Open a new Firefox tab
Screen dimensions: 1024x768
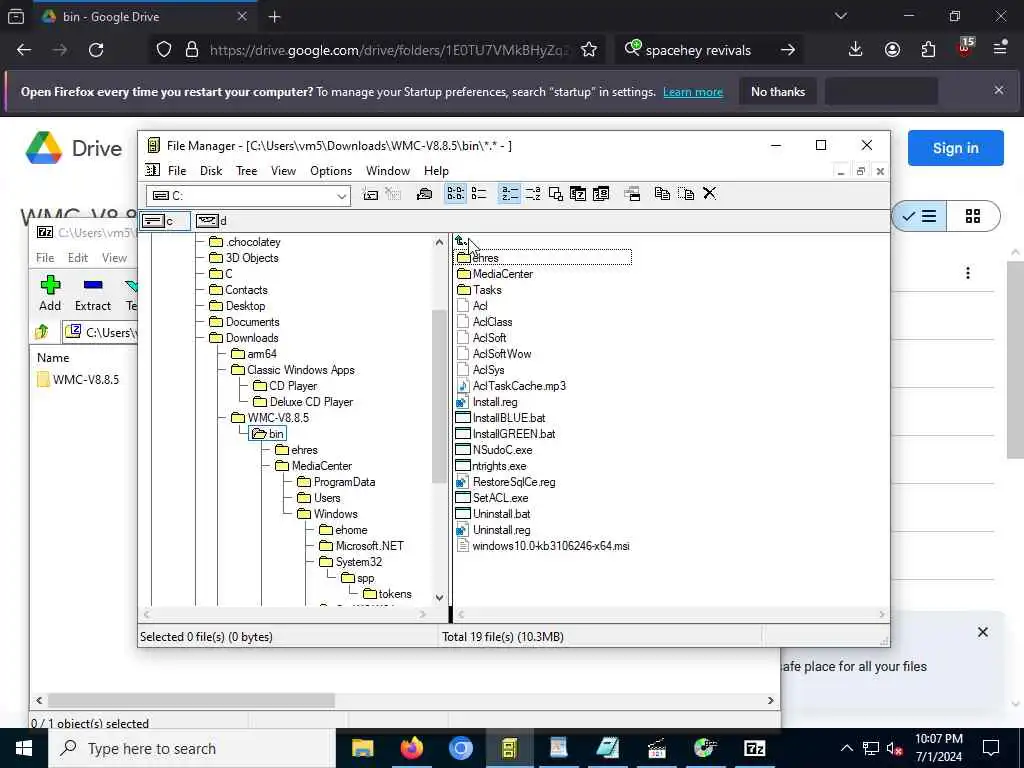point(274,17)
